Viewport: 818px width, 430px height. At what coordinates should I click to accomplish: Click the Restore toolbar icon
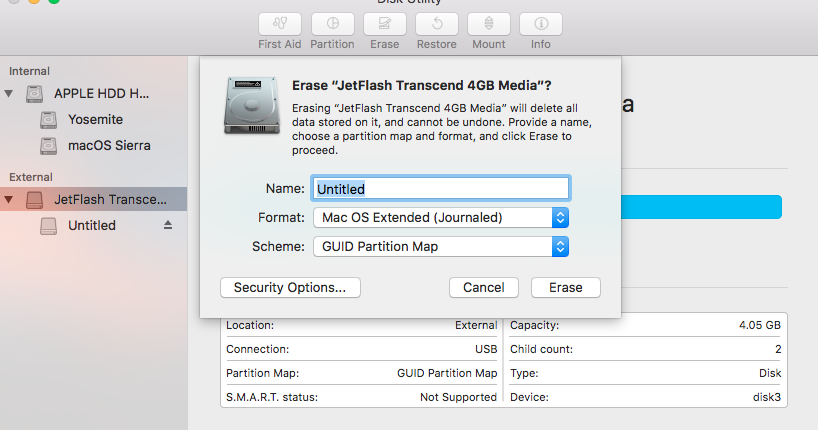(436, 24)
